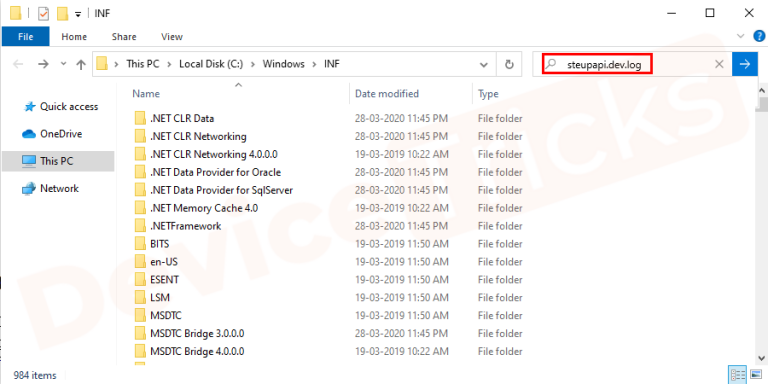Screen dimensions: 768x384
Task: Expand address bar previous locations dropdown
Action: 484,64
